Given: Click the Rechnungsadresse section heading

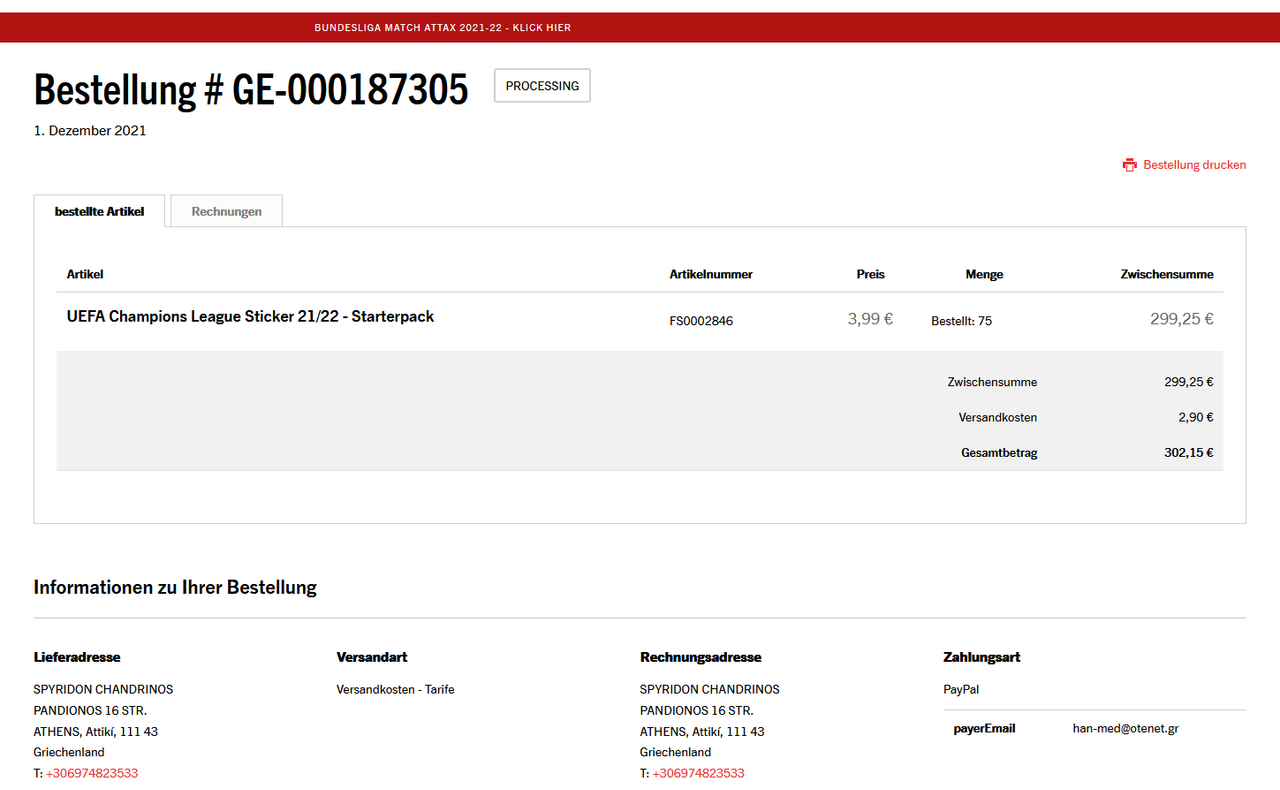Looking at the screenshot, I should tap(700, 657).
